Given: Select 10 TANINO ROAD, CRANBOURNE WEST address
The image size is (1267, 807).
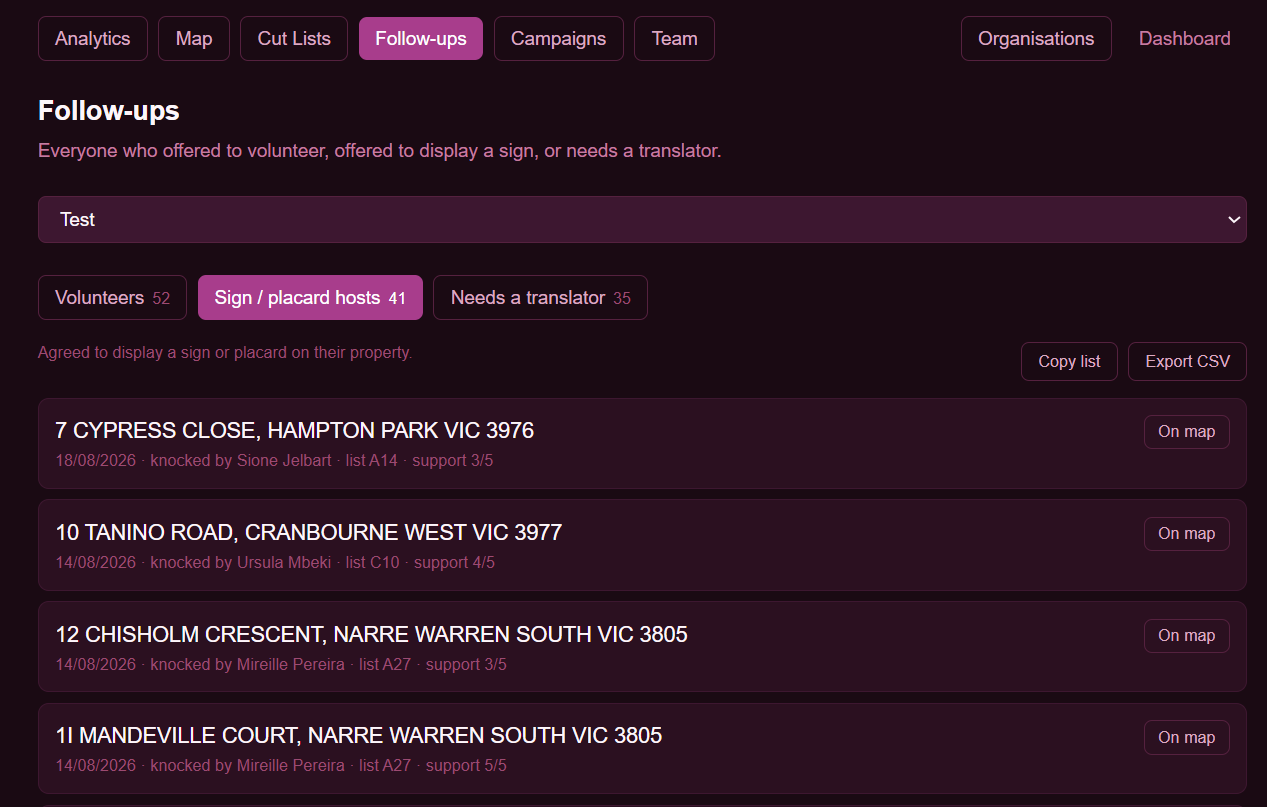Looking at the screenshot, I should coord(309,533).
